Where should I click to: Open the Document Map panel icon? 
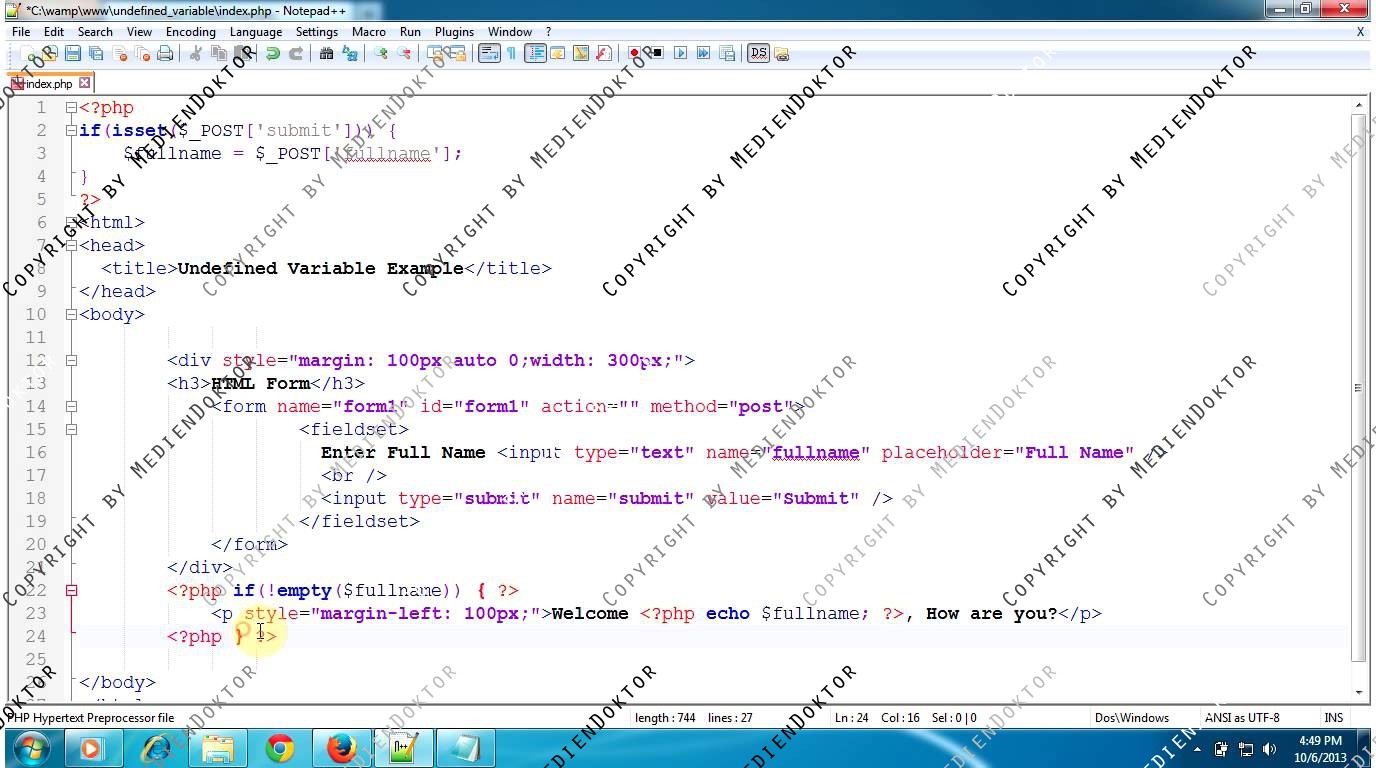pos(580,53)
